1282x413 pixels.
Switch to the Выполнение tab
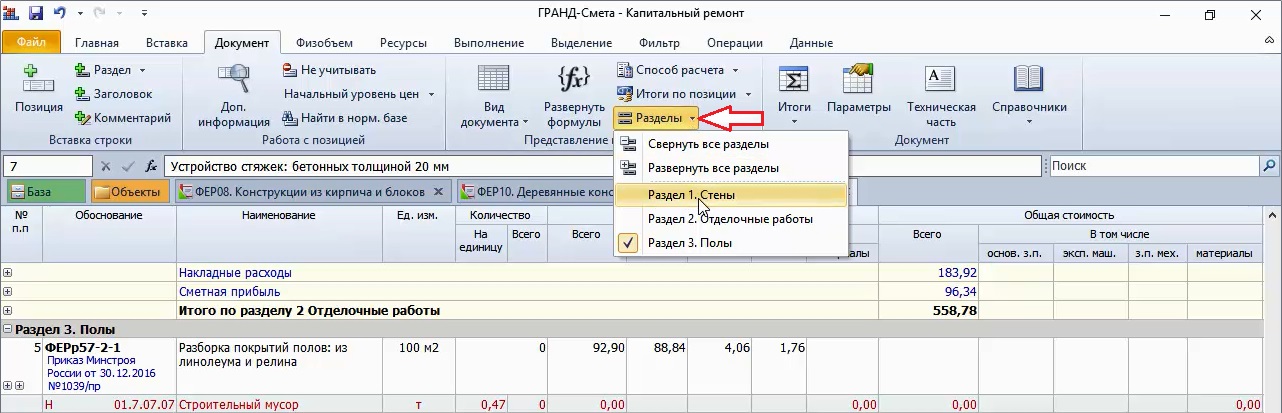tap(491, 43)
